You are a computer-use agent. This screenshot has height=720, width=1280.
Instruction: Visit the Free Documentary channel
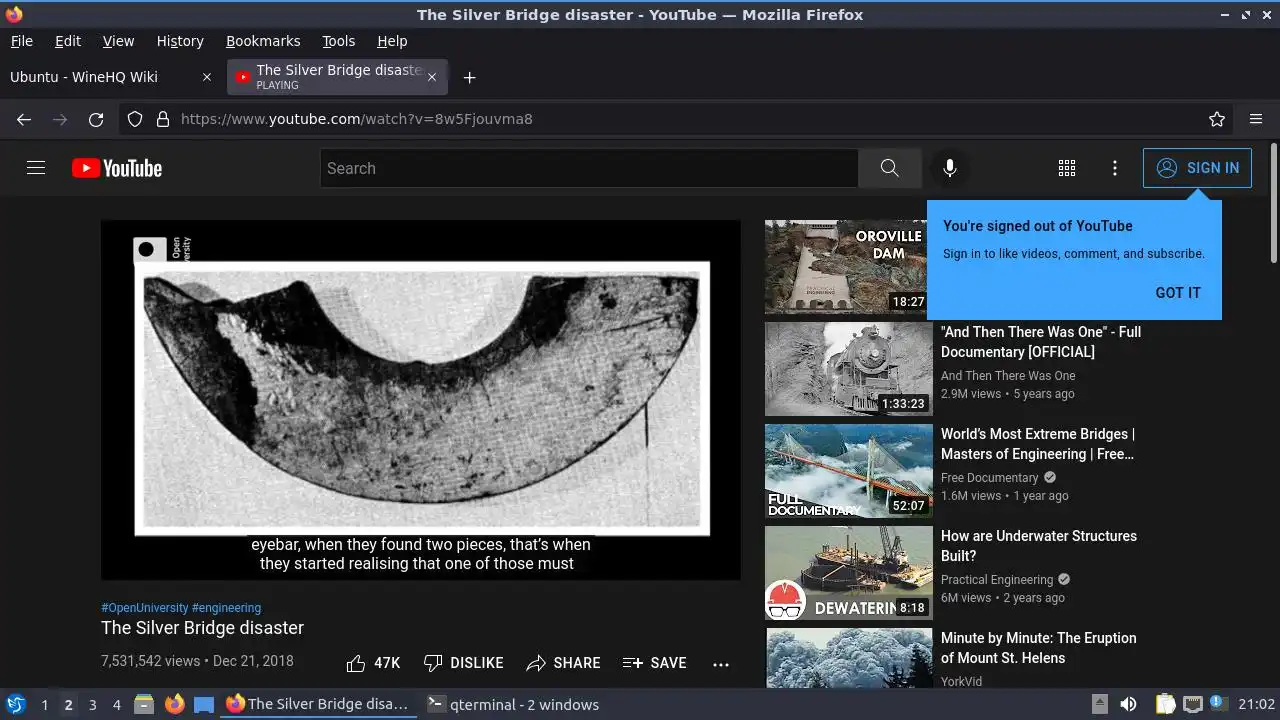coord(990,478)
